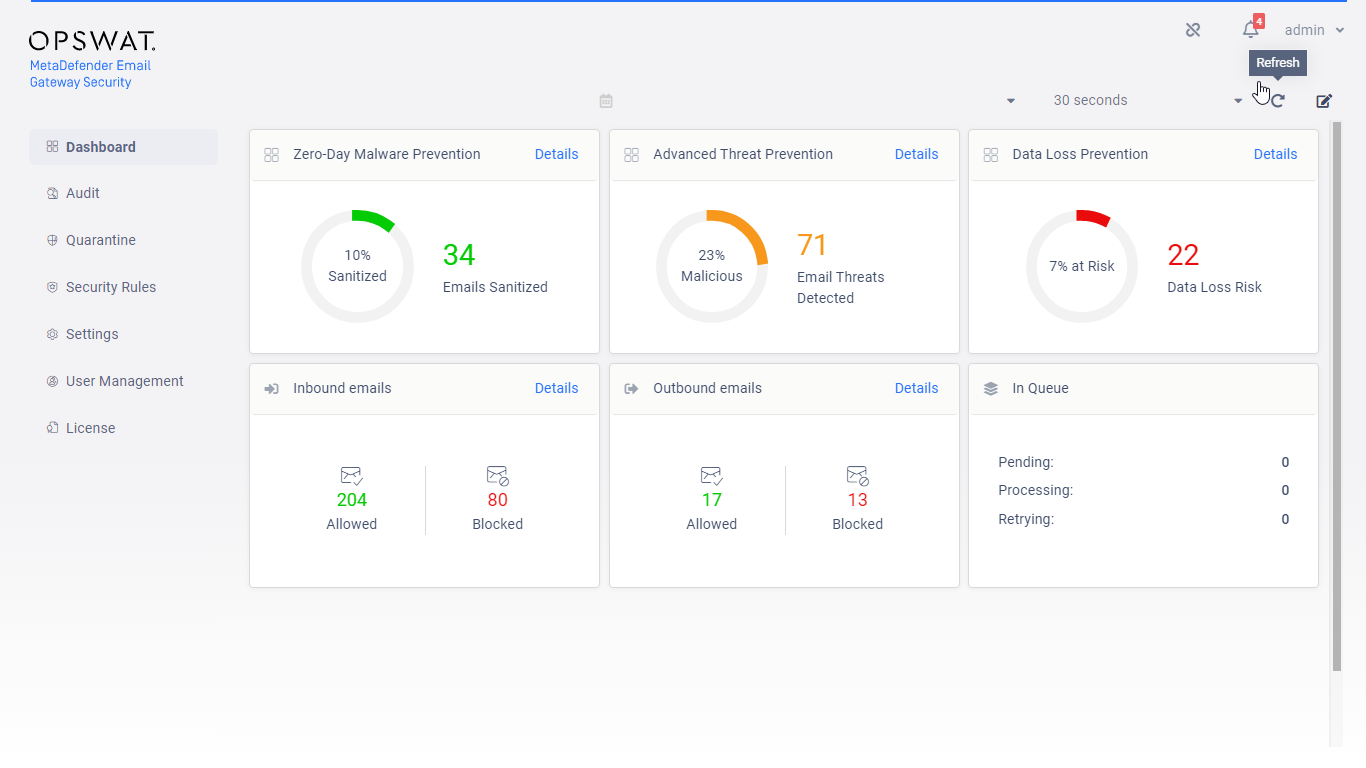The image size is (1366, 768).
Task: Click the inbound Allowed envelope icon
Action: click(x=352, y=476)
